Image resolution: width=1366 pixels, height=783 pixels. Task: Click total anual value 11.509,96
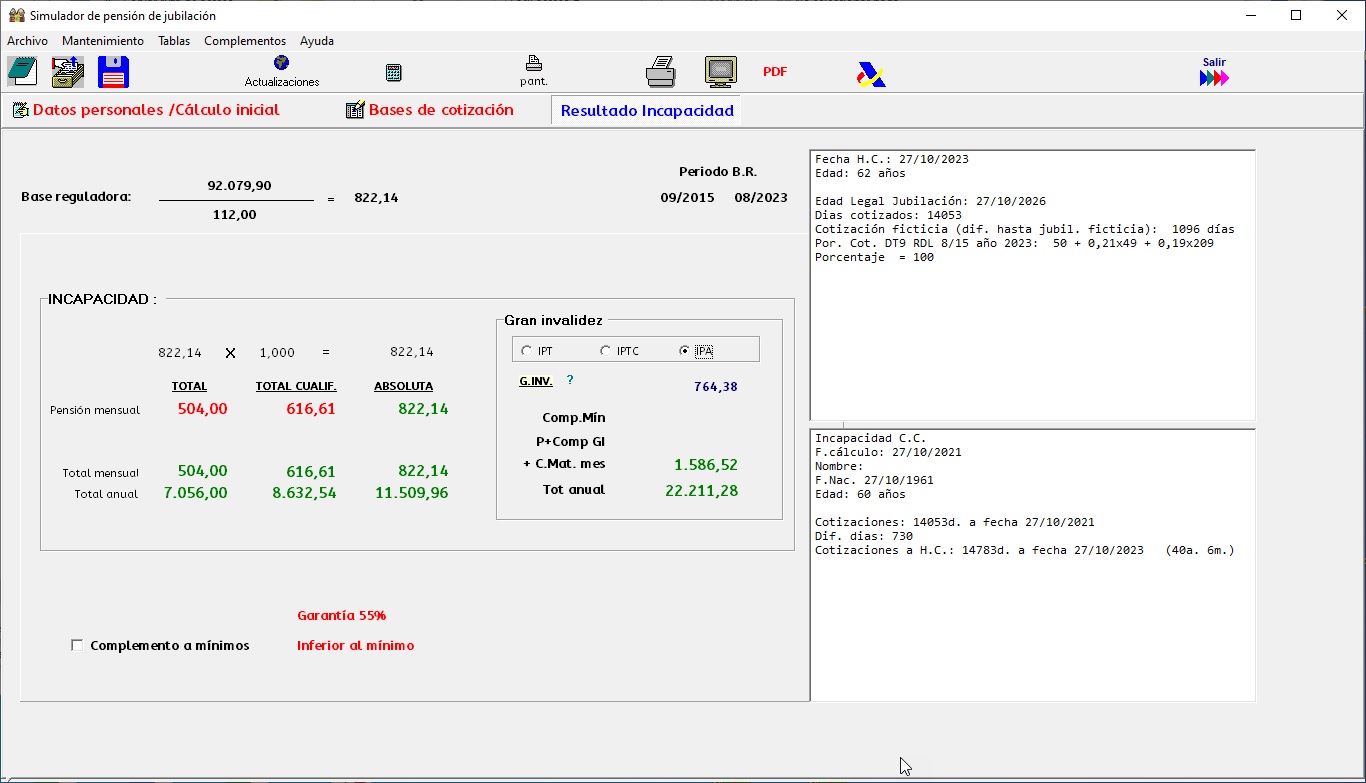coord(411,493)
